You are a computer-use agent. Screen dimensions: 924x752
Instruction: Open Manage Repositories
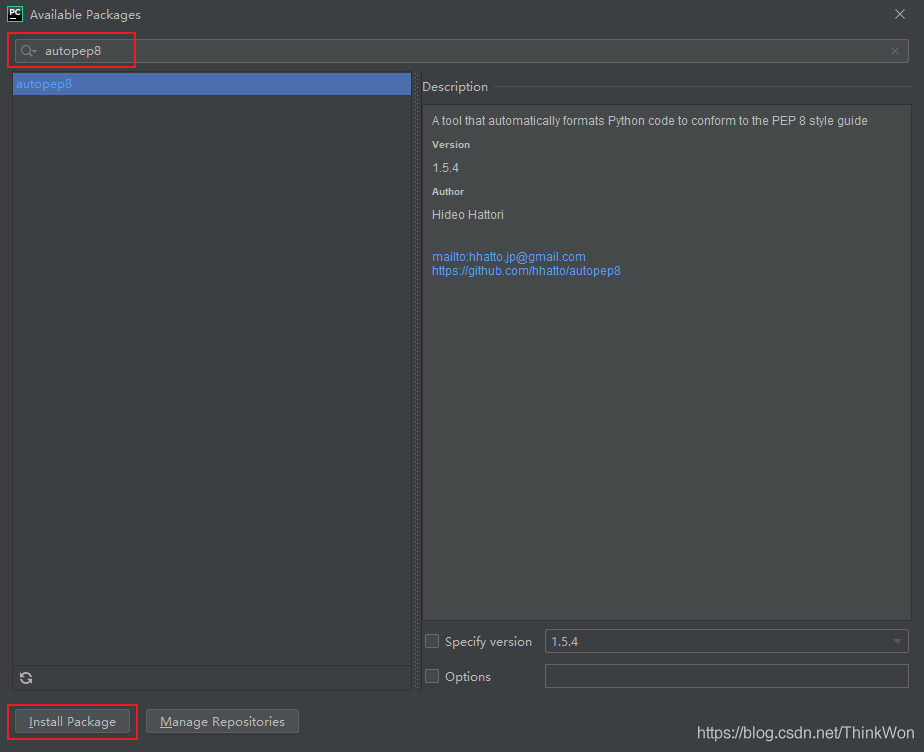[222, 721]
